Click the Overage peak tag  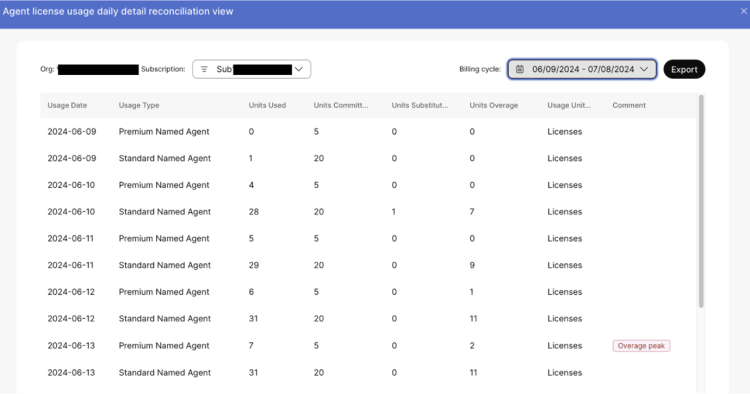[x=641, y=346]
